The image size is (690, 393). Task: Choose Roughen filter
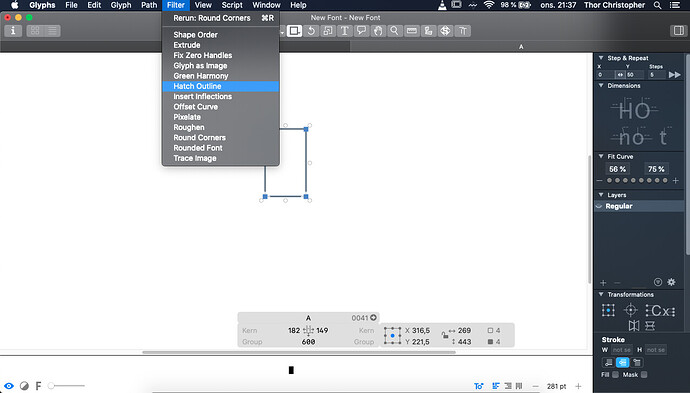(x=220, y=128)
